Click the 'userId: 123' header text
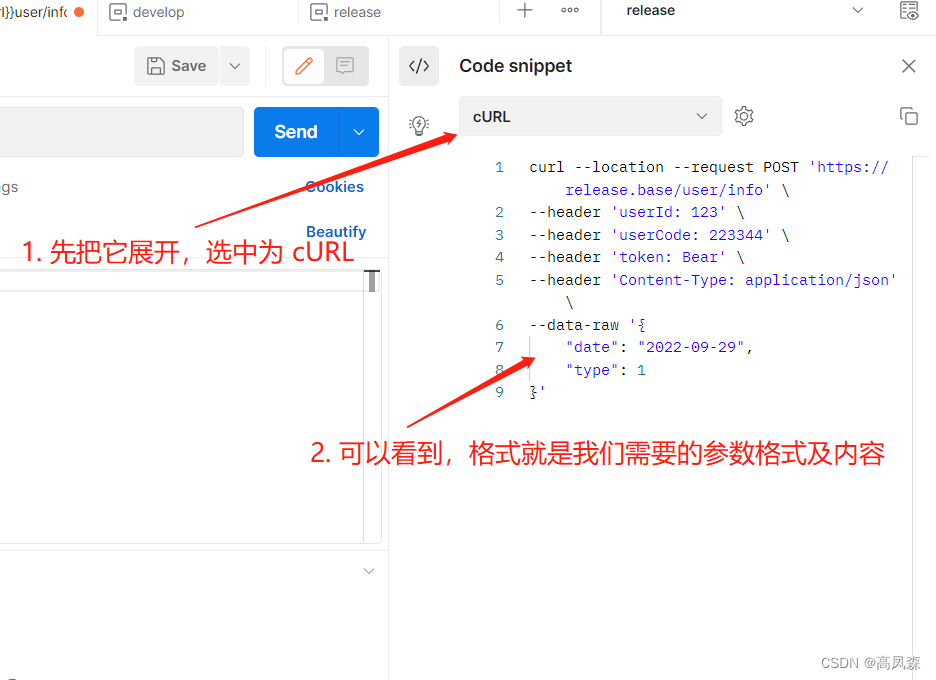This screenshot has height=680, width=936. [x=668, y=213]
